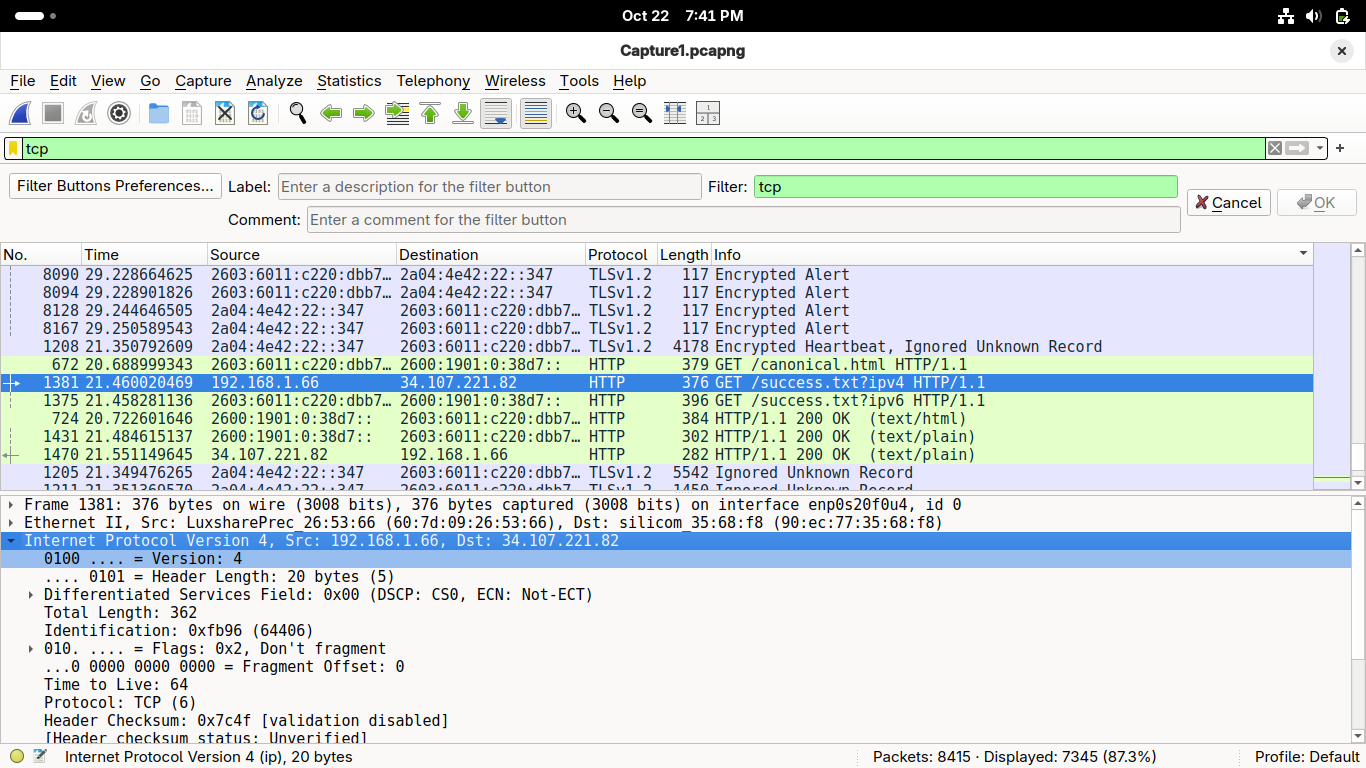Collapse the Internet Protocol Version 4 tree

11,541
